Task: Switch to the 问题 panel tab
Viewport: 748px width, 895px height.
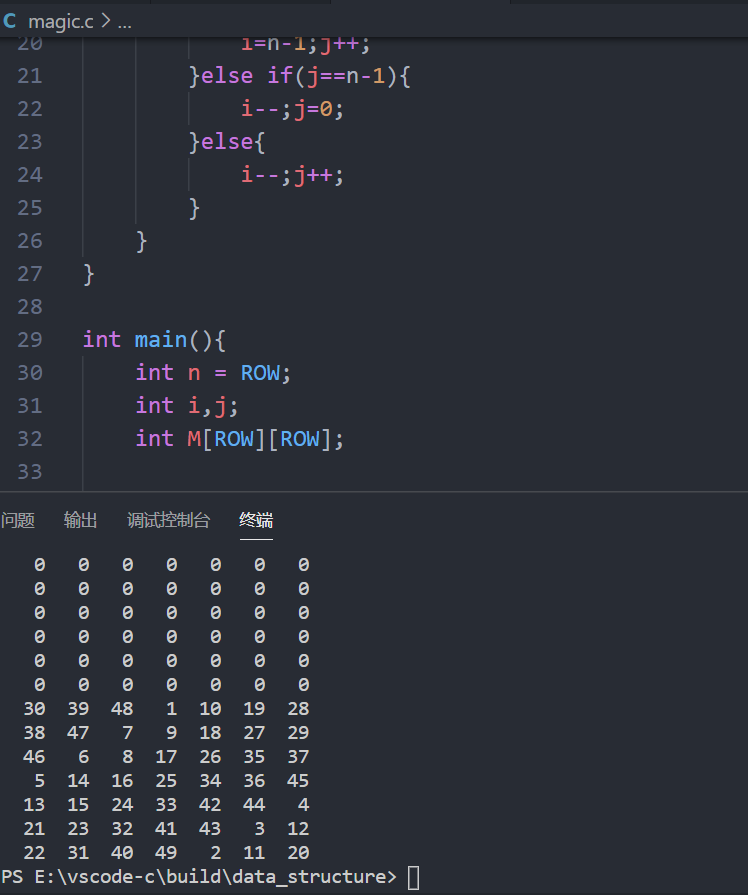Action: click(18, 520)
